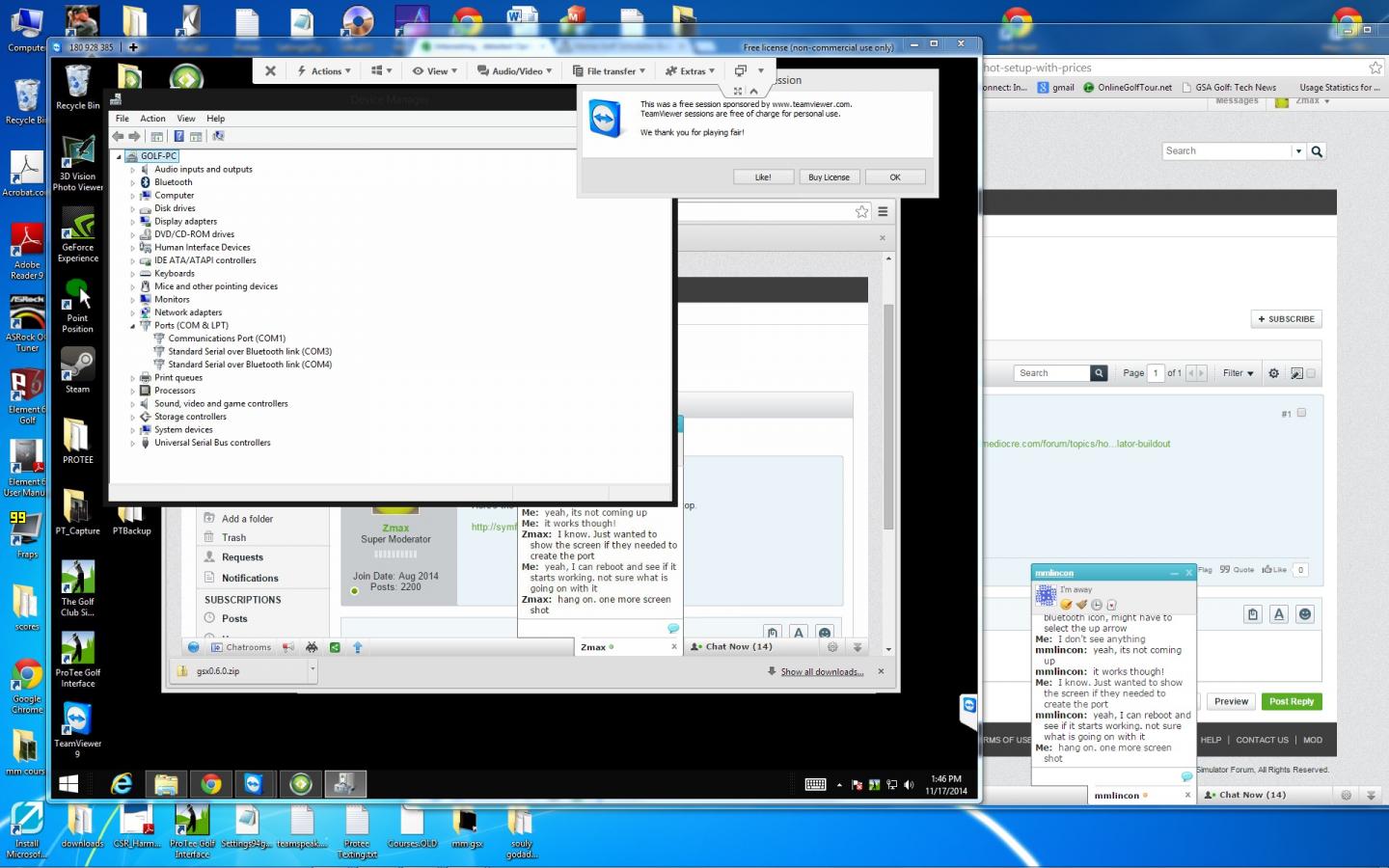This screenshot has width=1389, height=868.
Task: Click the remote browser vertical scrollbar
Action: [x=888, y=415]
